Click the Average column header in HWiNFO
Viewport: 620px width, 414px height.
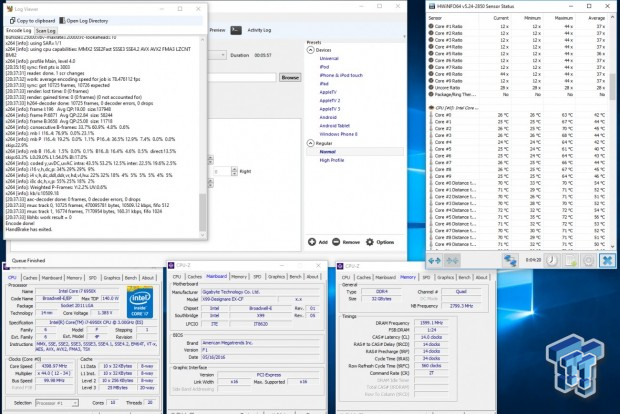point(596,18)
